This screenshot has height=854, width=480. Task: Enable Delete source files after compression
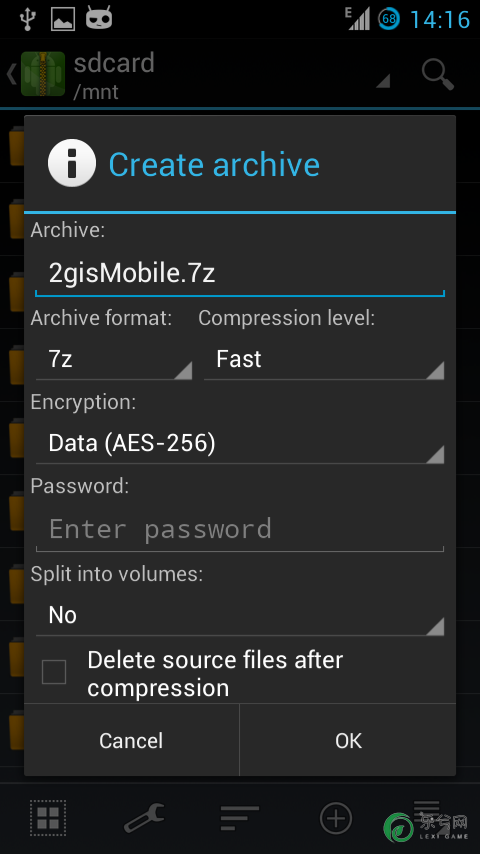[54, 672]
